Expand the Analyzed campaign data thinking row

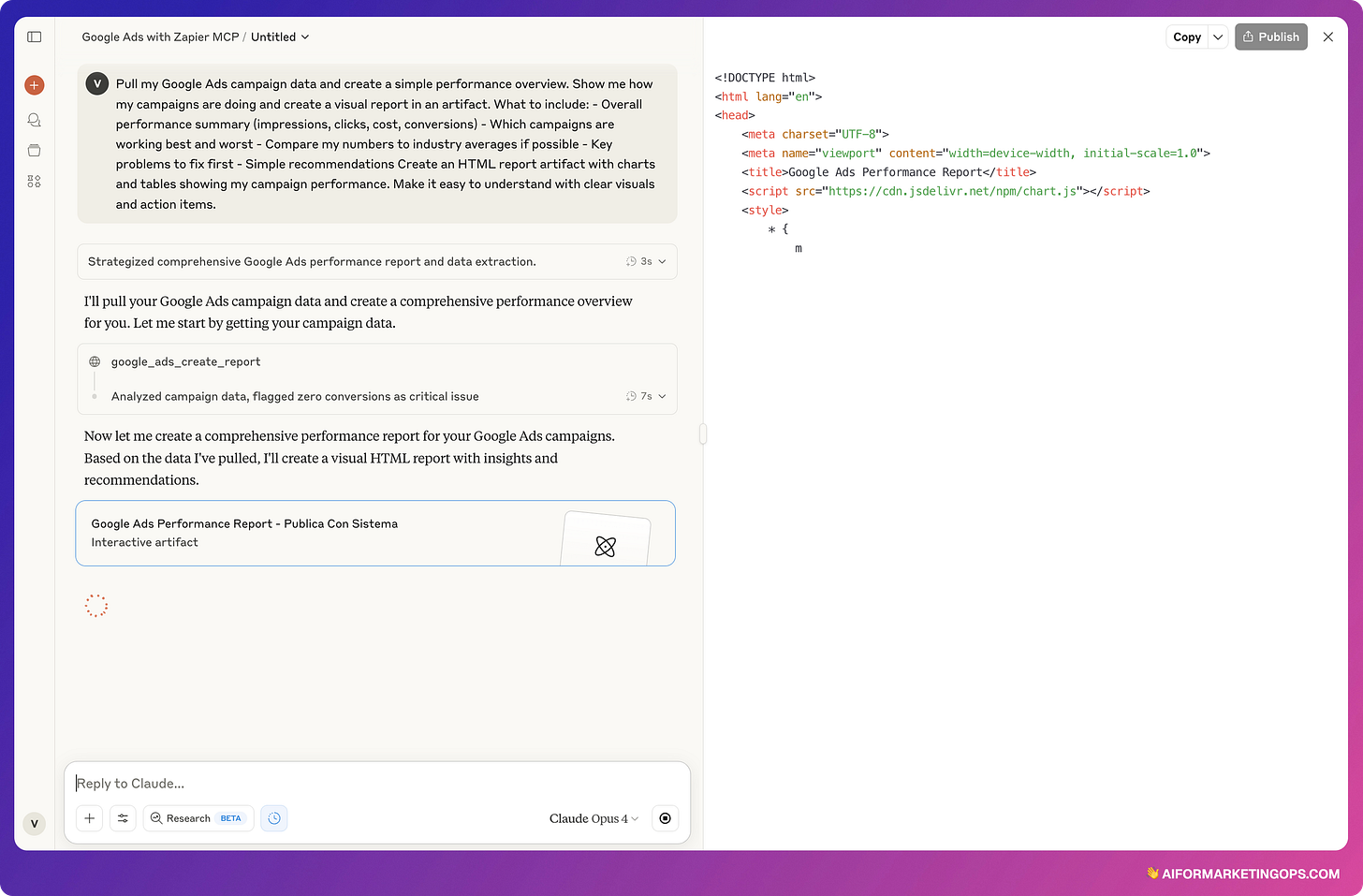coord(377,396)
